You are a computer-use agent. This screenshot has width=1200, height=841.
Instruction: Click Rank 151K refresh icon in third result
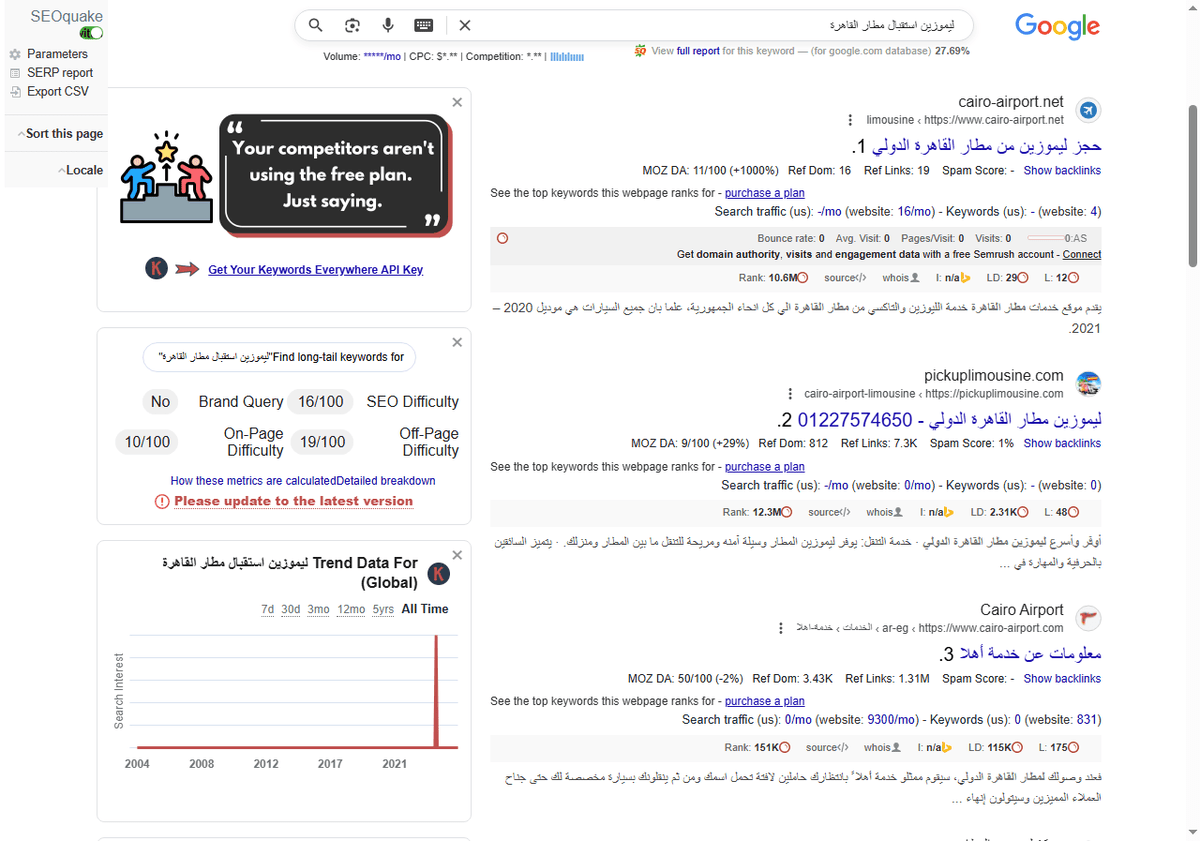click(x=785, y=747)
